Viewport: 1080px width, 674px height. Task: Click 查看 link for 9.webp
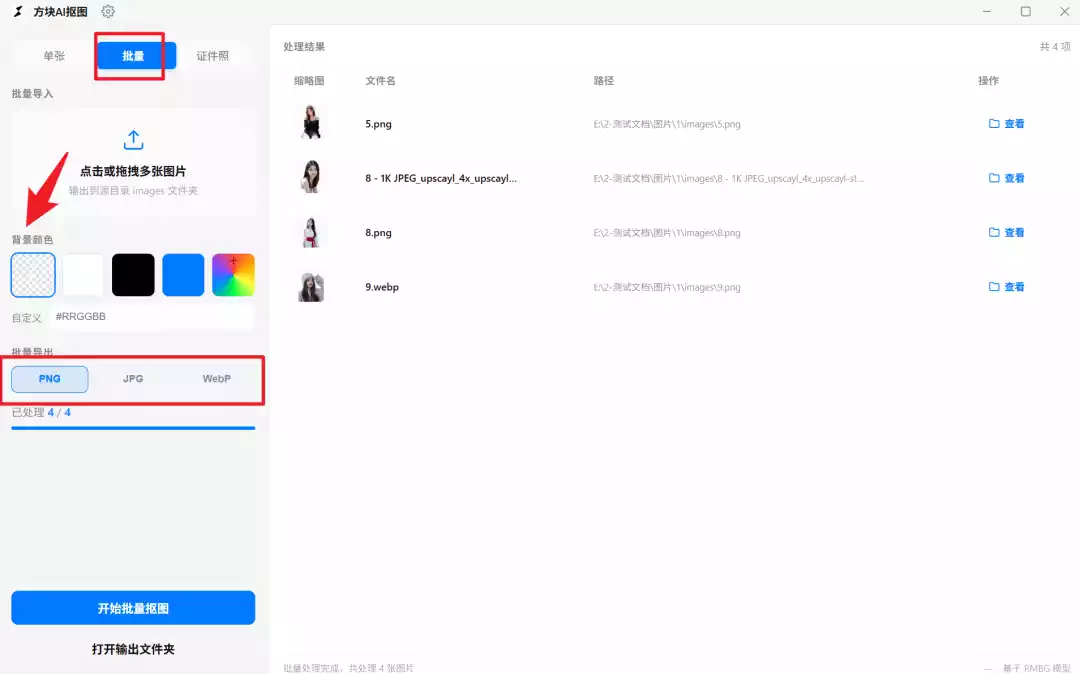1014,287
